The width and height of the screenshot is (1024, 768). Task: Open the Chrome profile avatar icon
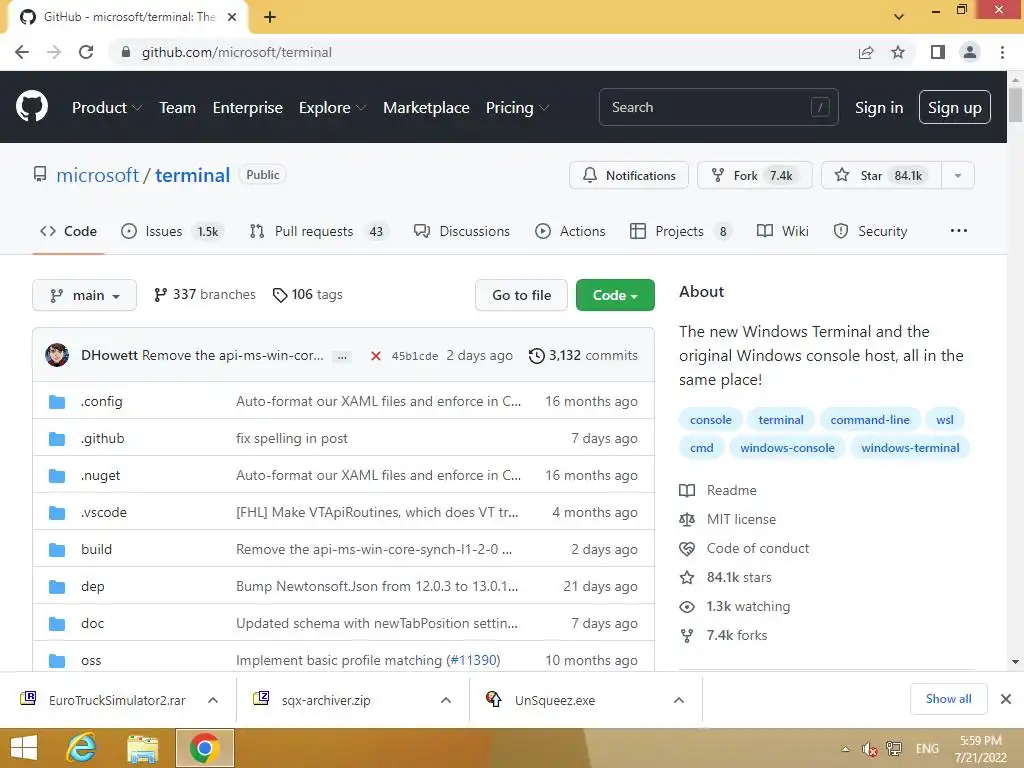coord(970,52)
